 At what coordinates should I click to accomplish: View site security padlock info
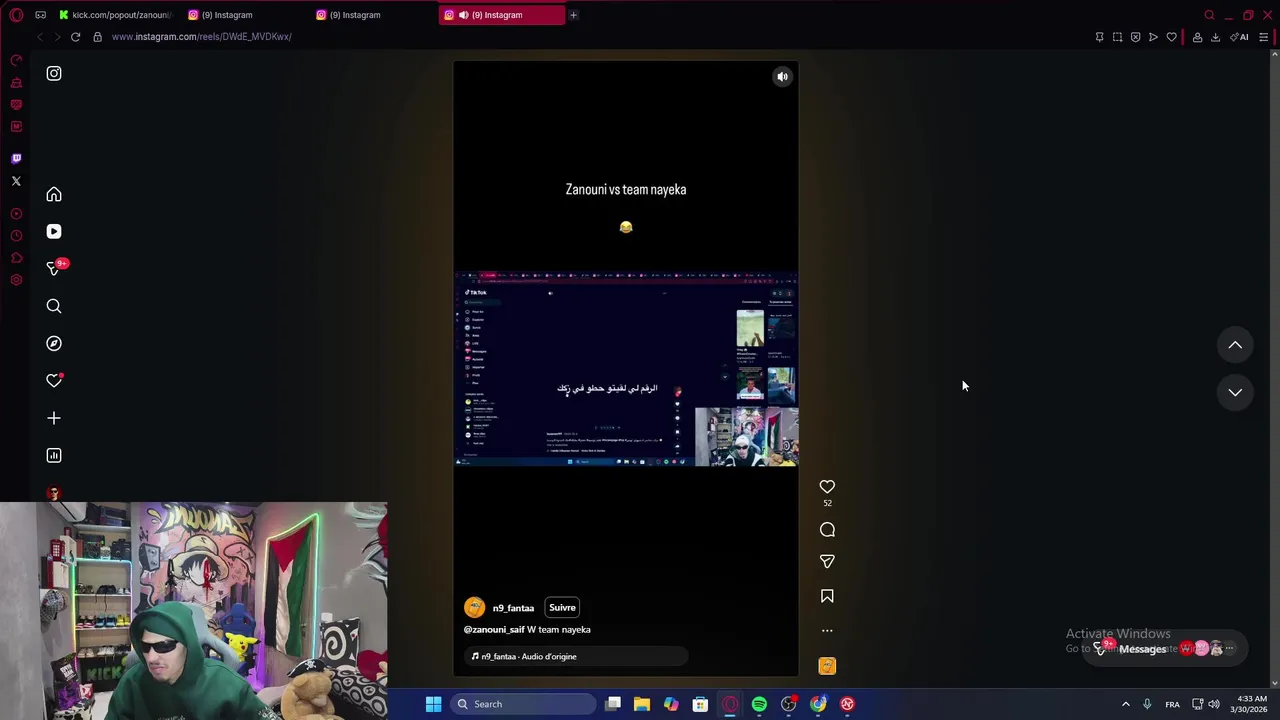click(x=97, y=37)
